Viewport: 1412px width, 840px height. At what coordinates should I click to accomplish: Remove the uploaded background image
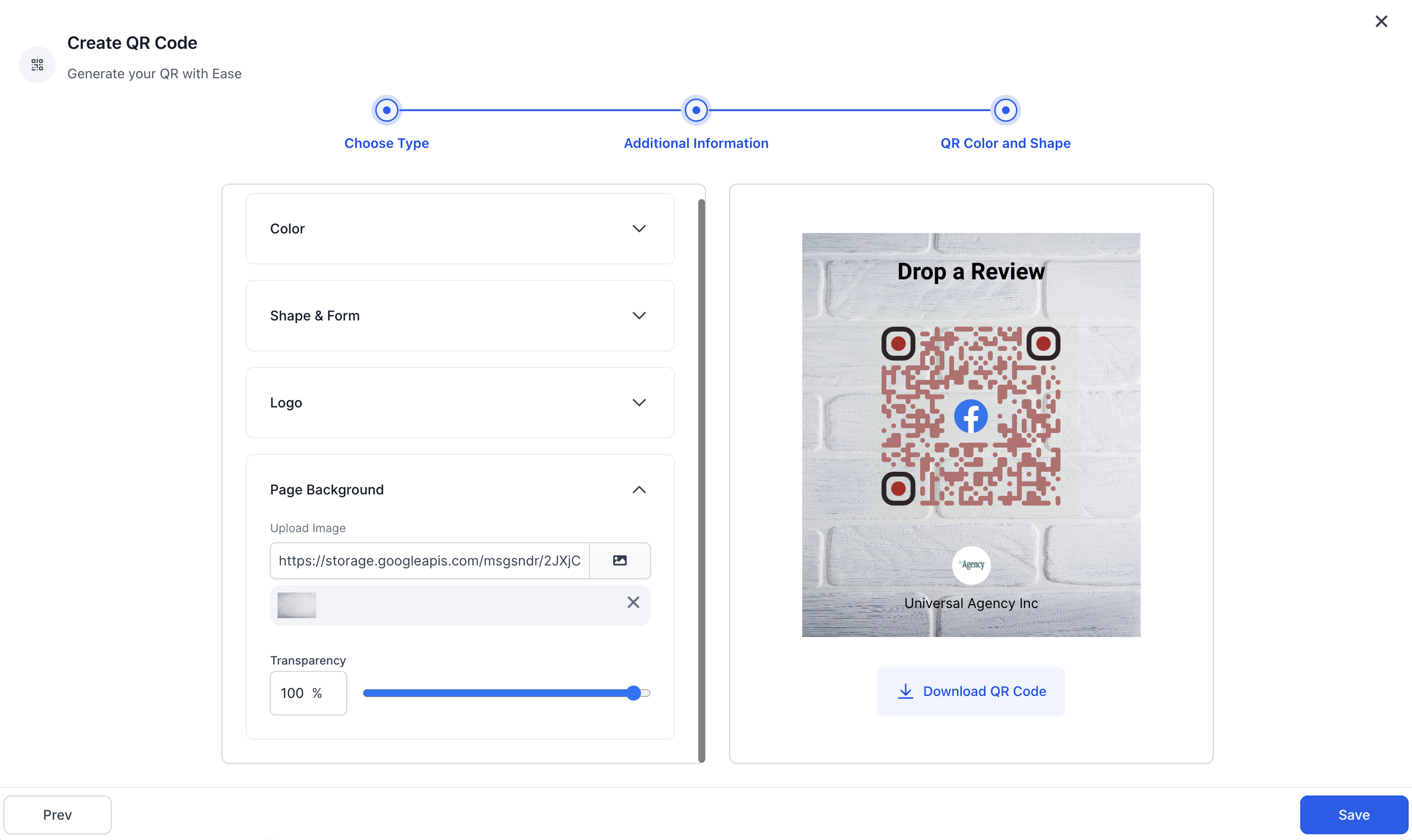633,602
